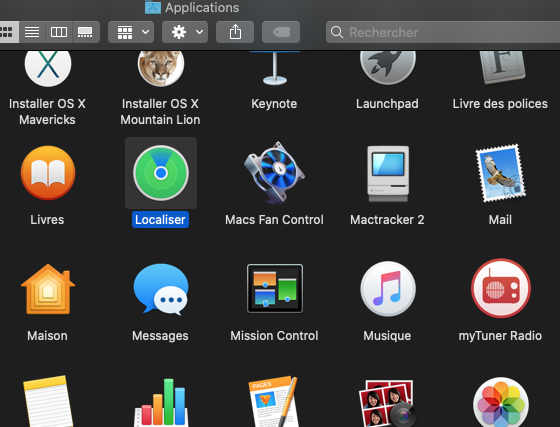This screenshot has height=427, width=560.
Task: Click the Localiser green radar icon
Action: (x=161, y=173)
